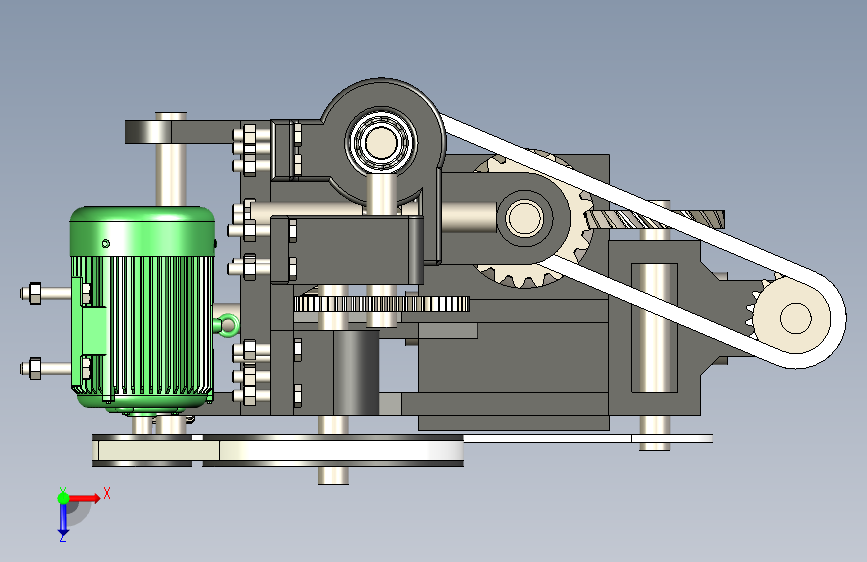Select the ball bearing in the top housing

tap(382, 142)
